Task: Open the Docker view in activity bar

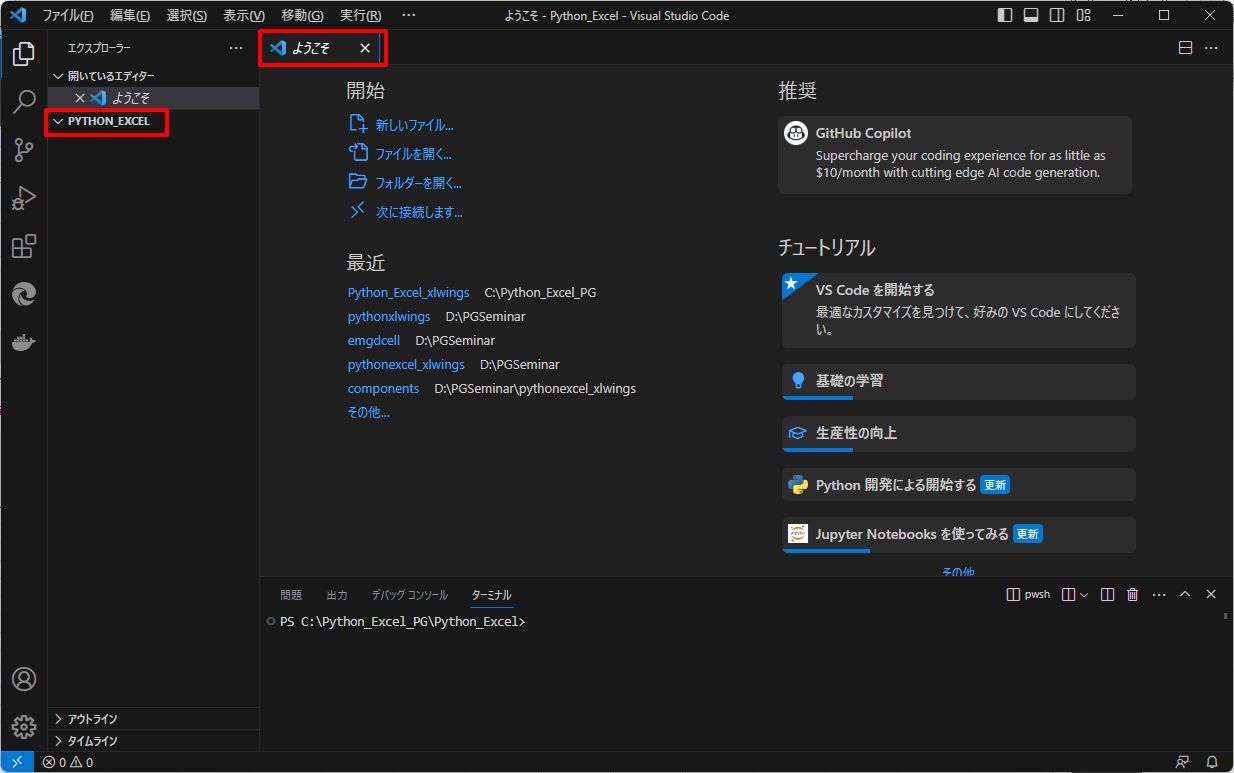Action: pos(24,342)
